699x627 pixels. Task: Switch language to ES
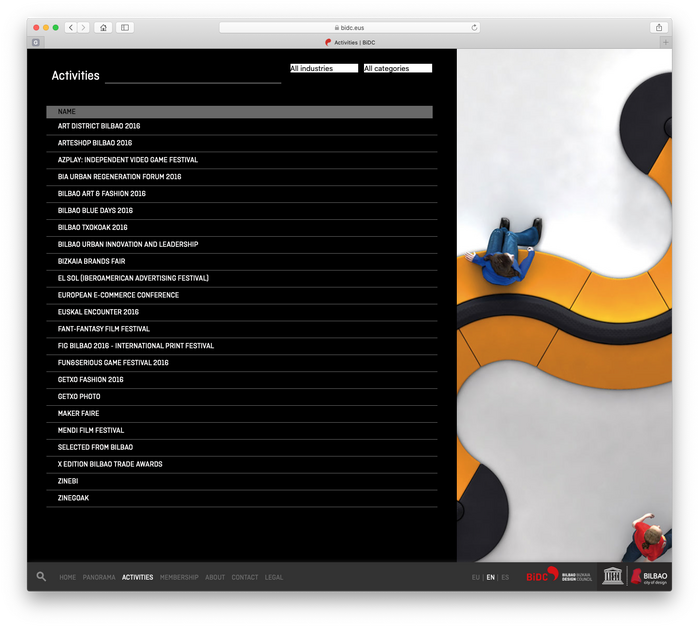(505, 577)
